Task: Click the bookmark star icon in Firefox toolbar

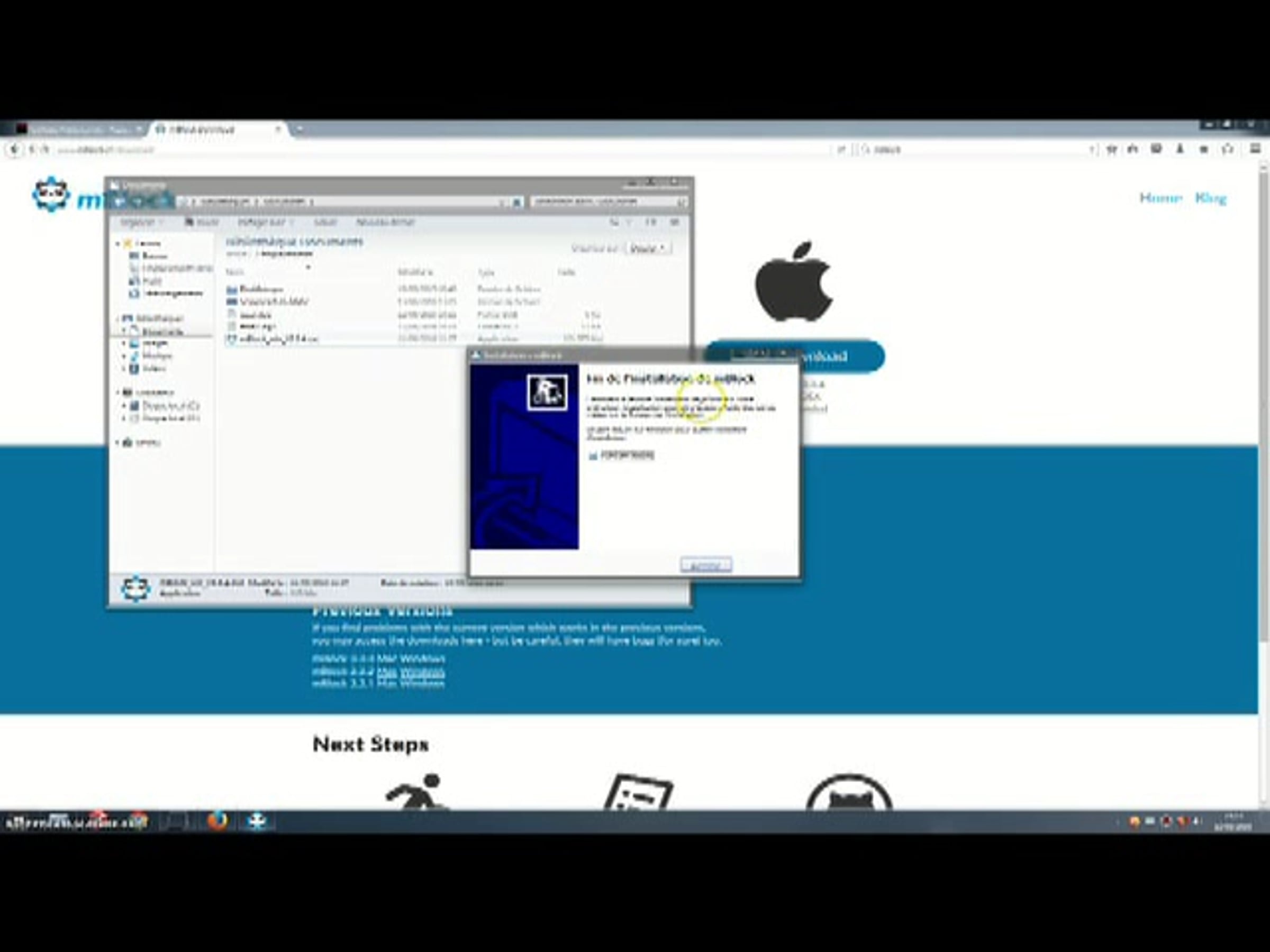Action: pyautogui.click(x=1112, y=149)
